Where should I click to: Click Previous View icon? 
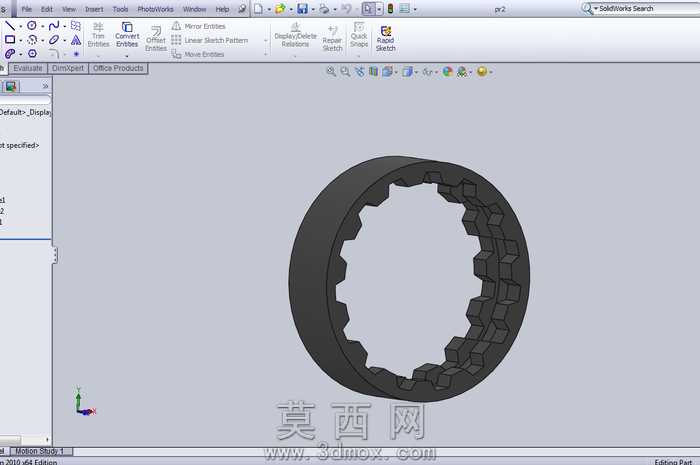(359, 71)
